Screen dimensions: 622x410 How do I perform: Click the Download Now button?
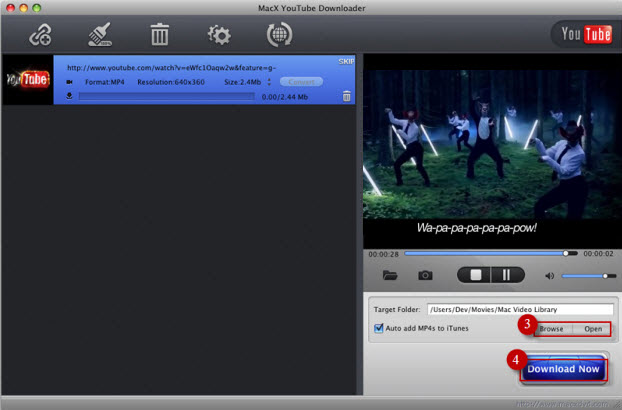tap(563, 369)
